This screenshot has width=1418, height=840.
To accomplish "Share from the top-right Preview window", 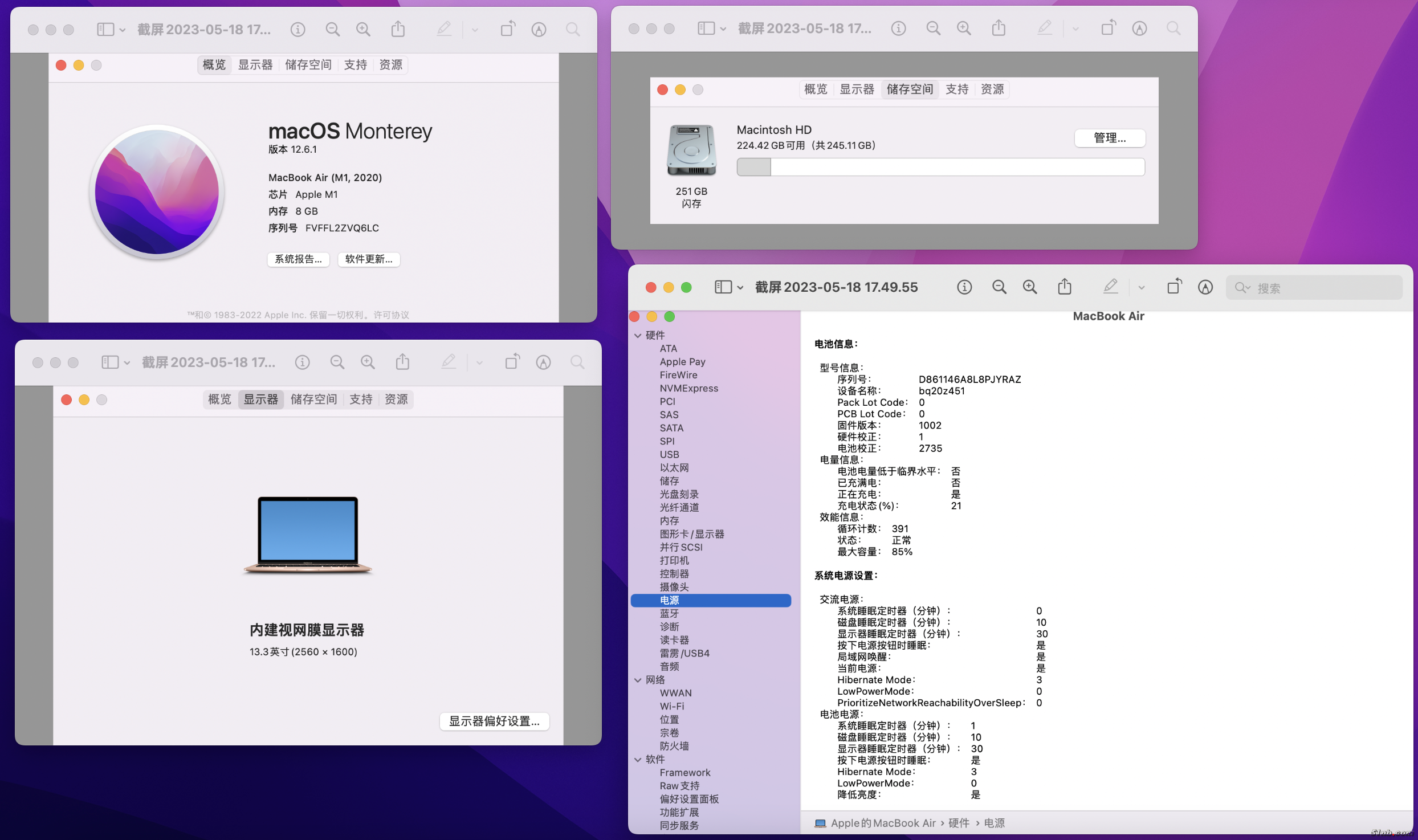I will [x=999, y=28].
